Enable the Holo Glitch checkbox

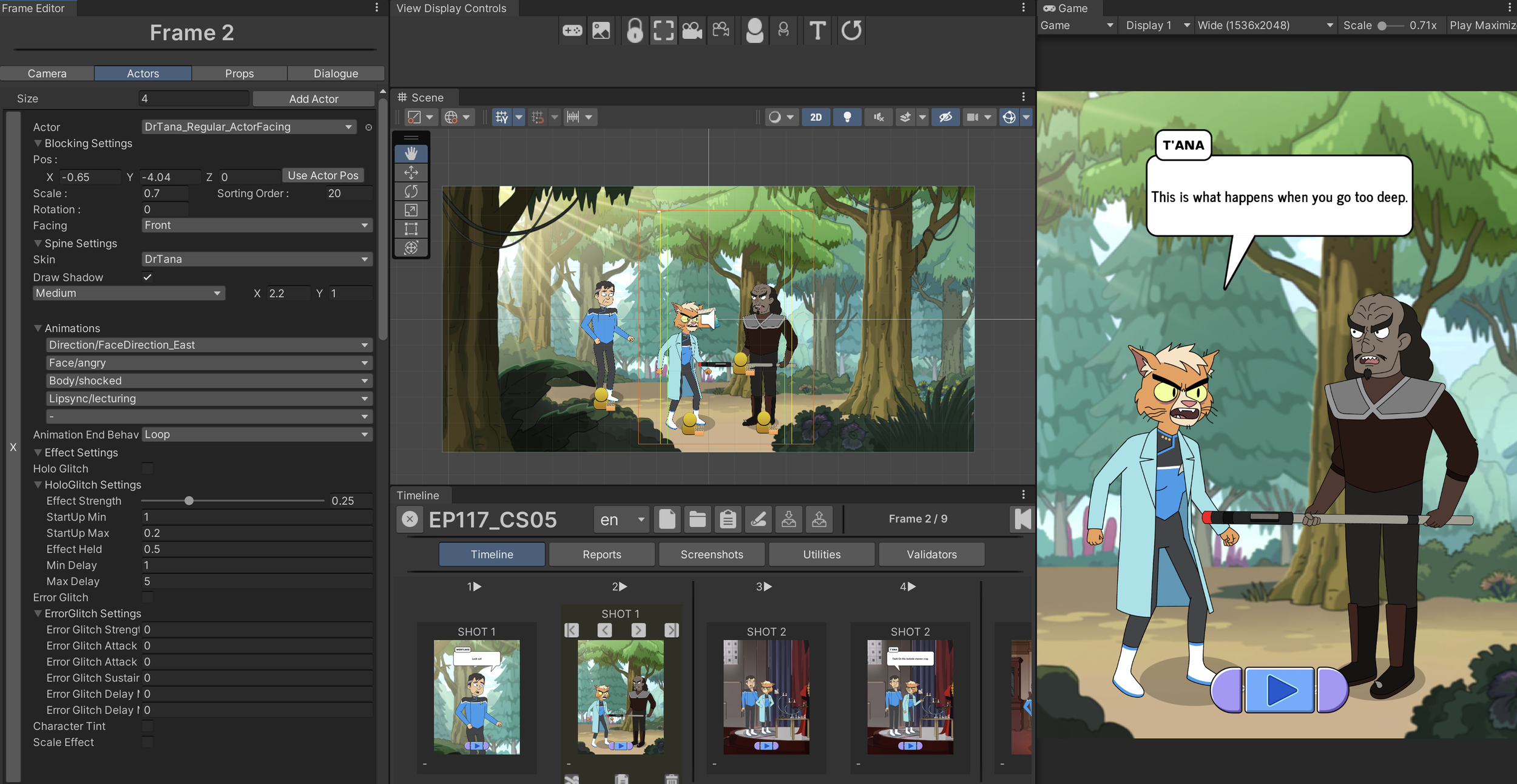(147, 468)
